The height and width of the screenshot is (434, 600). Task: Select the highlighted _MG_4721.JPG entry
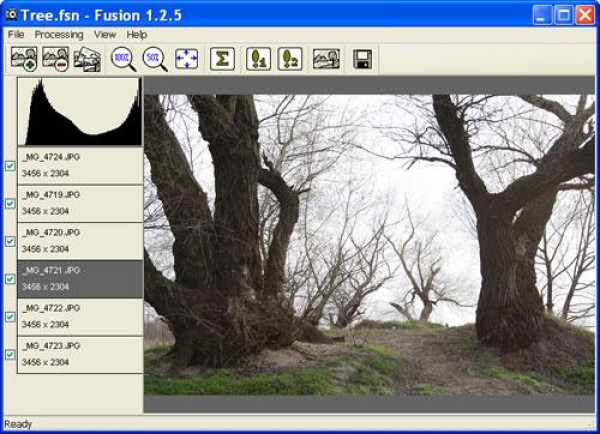[x=80, y=279]
